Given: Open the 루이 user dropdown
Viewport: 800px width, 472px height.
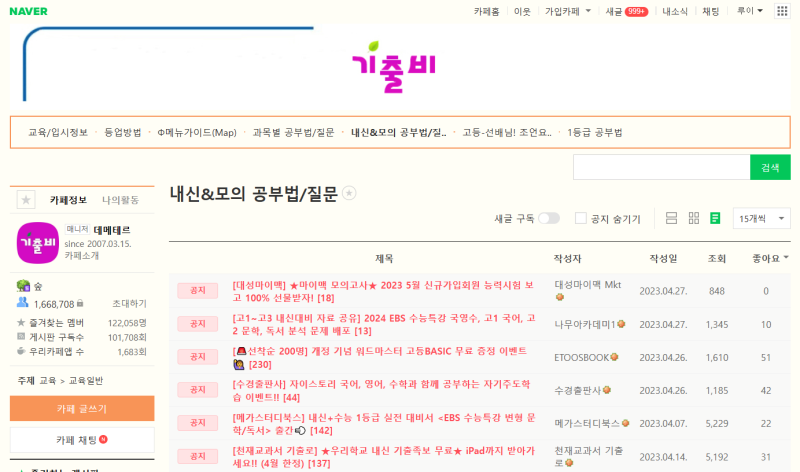Looking at the screenshot, I should [749, 11].
